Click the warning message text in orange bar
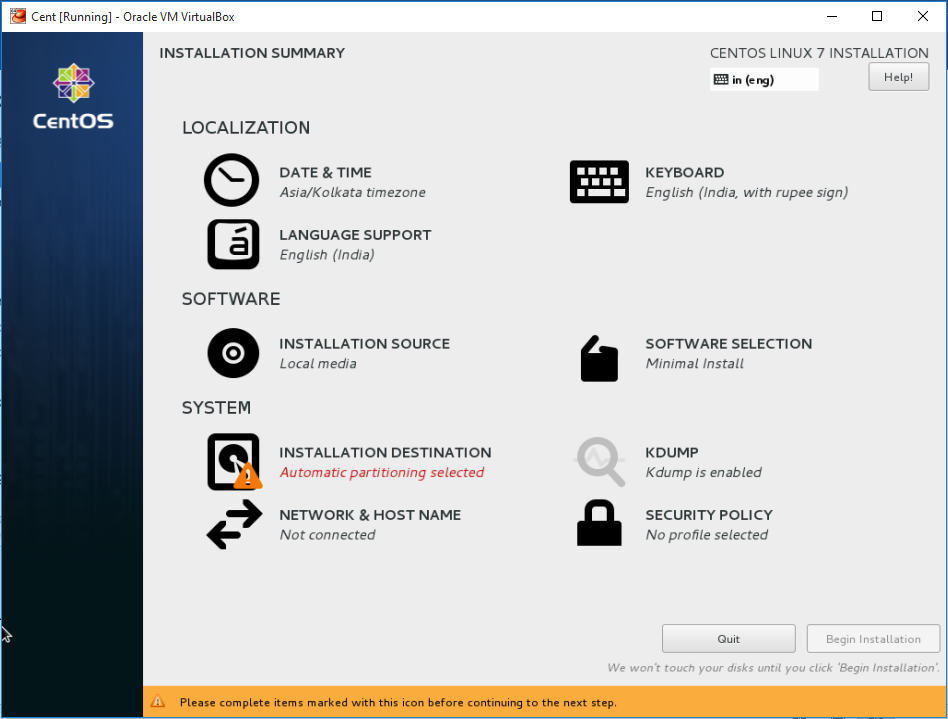The height and width of the screenshot is (719, 948). click(x=398, y=702)
